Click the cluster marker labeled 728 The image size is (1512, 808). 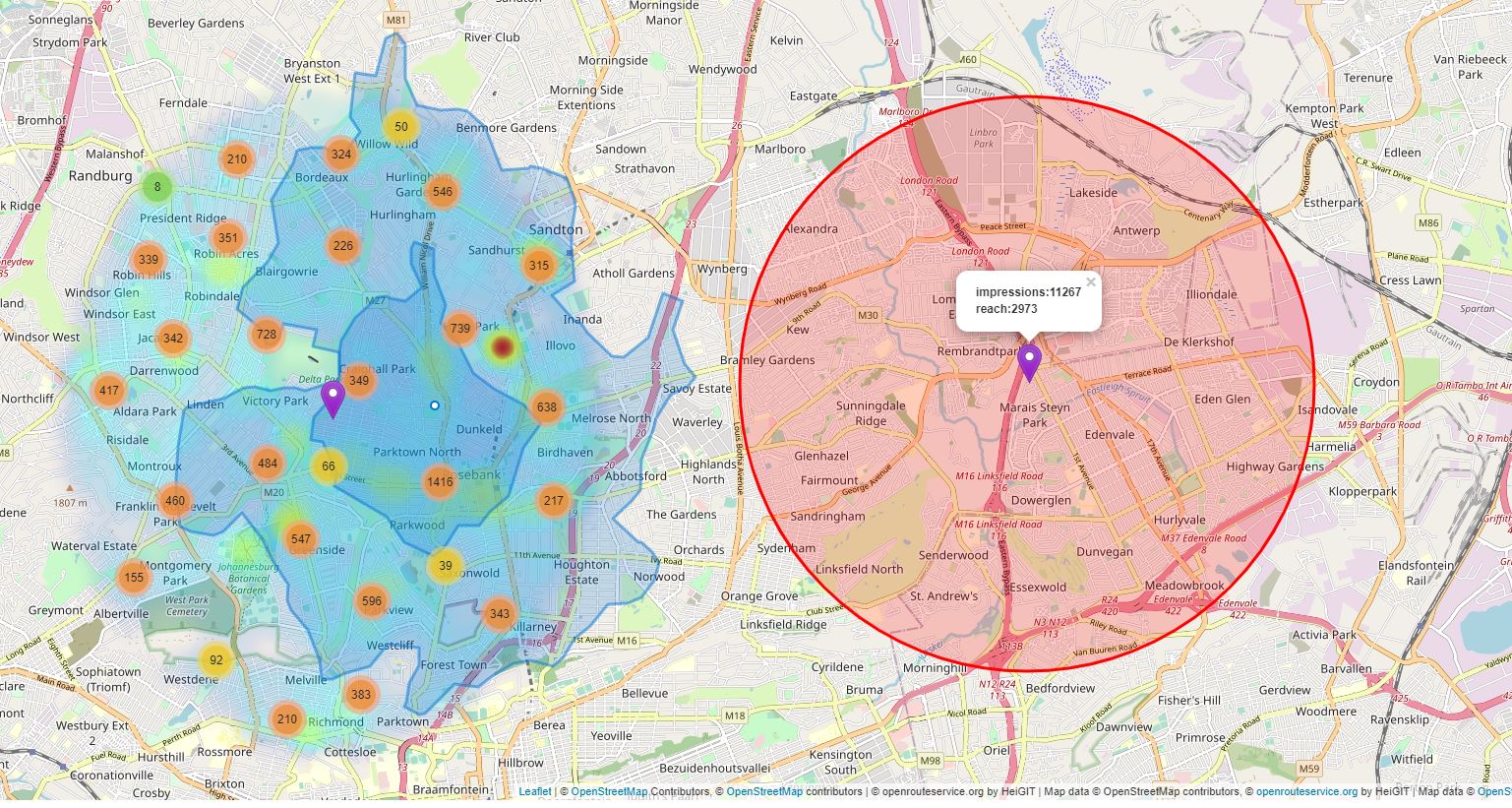tap(267, 334)
